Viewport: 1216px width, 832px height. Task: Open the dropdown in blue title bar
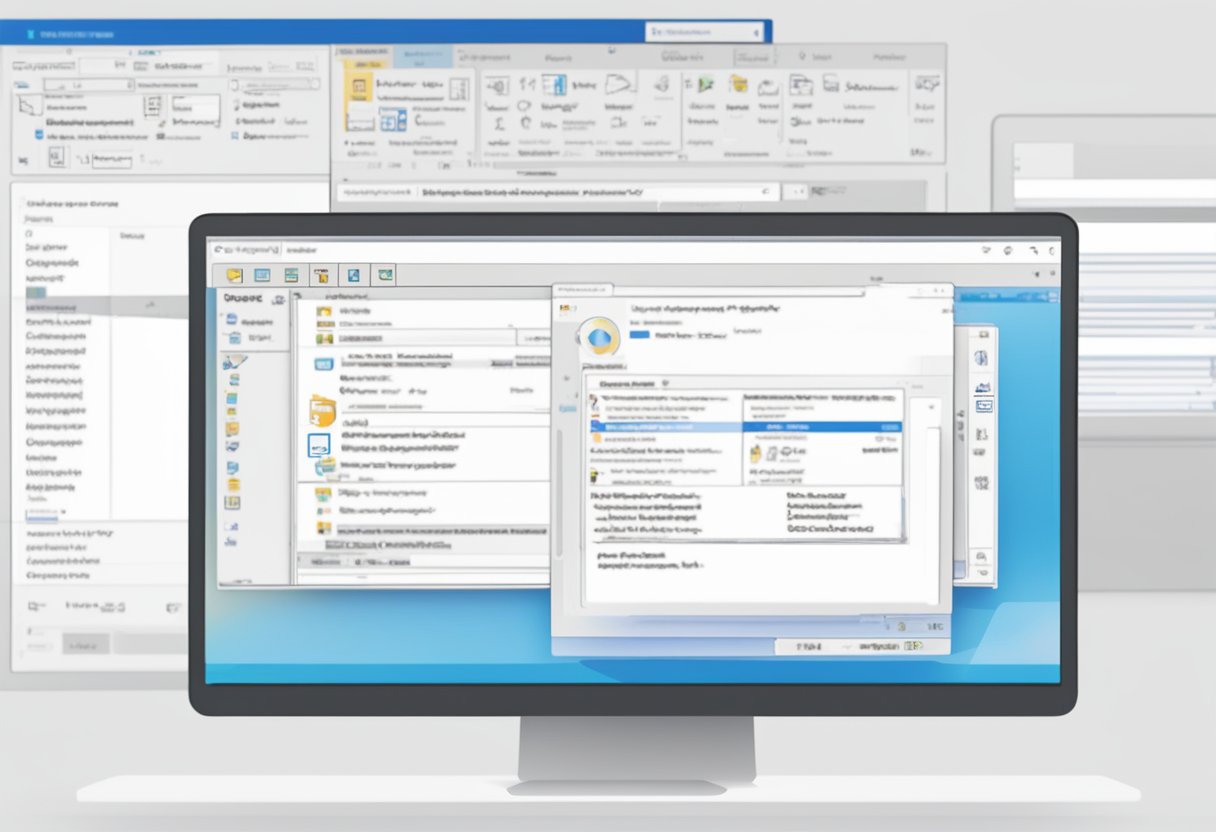(705, 32)
